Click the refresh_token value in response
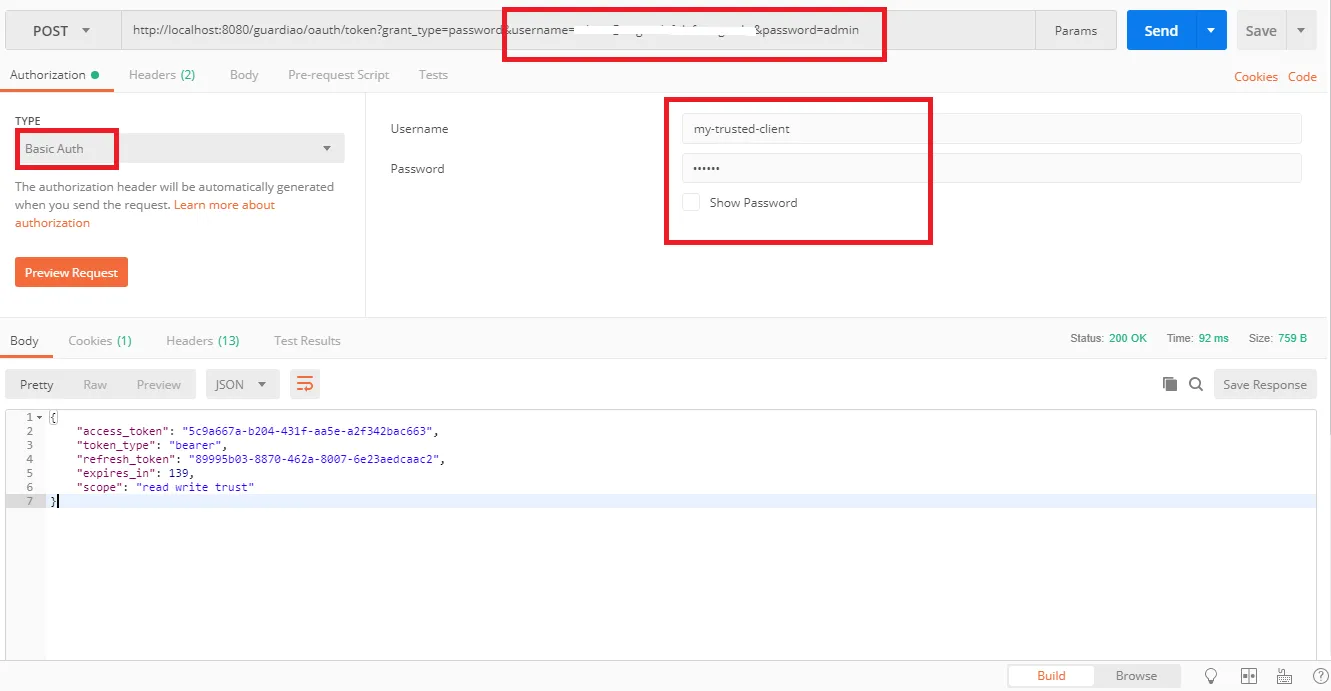This screenshot has height=691, width=1331. [315, 459]
